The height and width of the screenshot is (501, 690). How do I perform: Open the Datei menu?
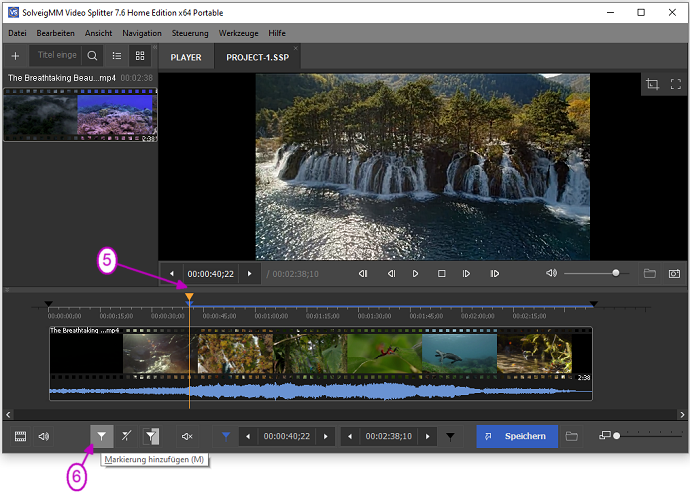click(17, 33)
